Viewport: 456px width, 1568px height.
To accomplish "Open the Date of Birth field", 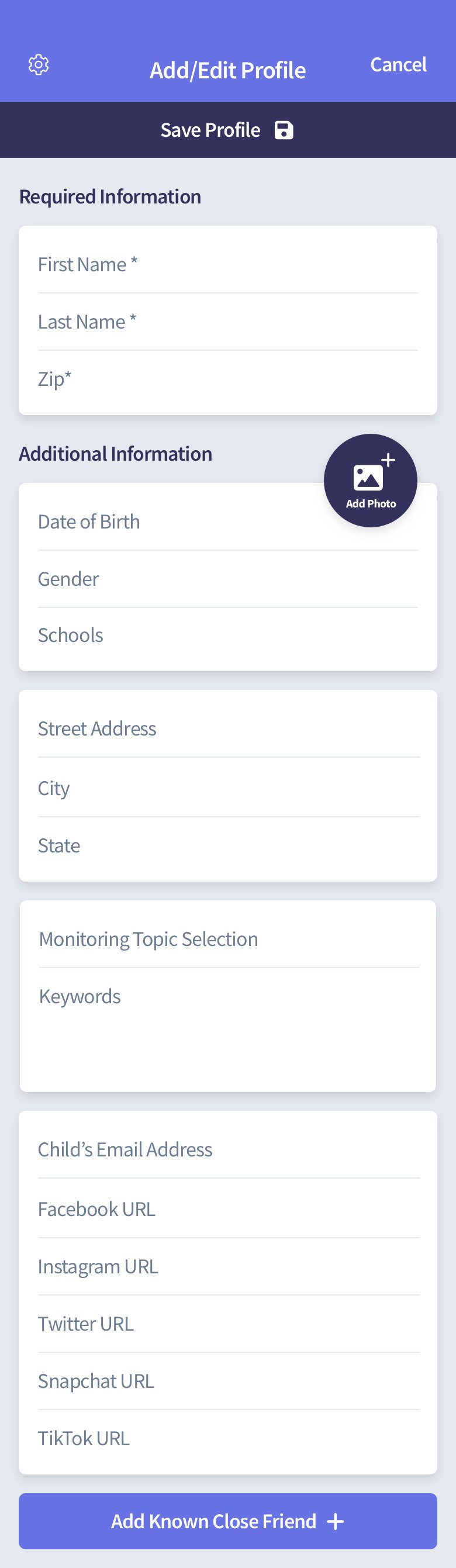I will click(x=177, y=521).
